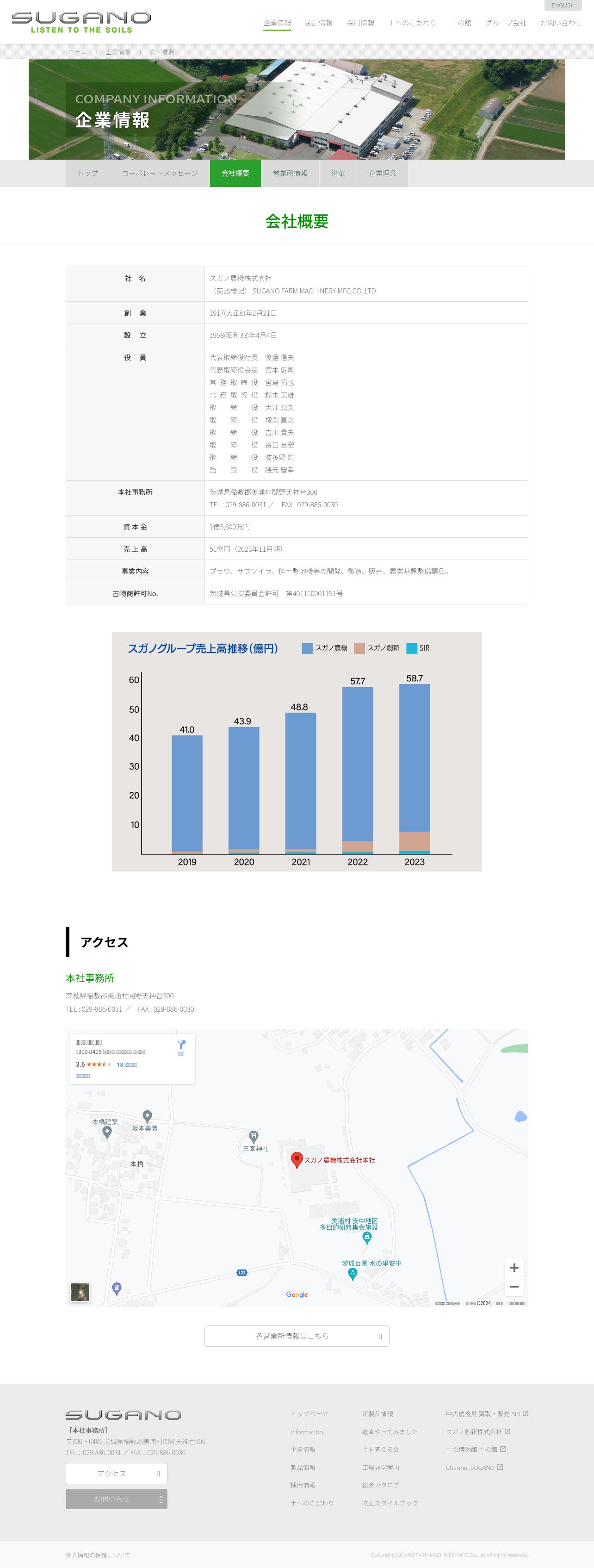This screenshot has height=1568, width=594.
Task: Click sales value 51億円（2023年11月期）
Action: click(247, 549)
